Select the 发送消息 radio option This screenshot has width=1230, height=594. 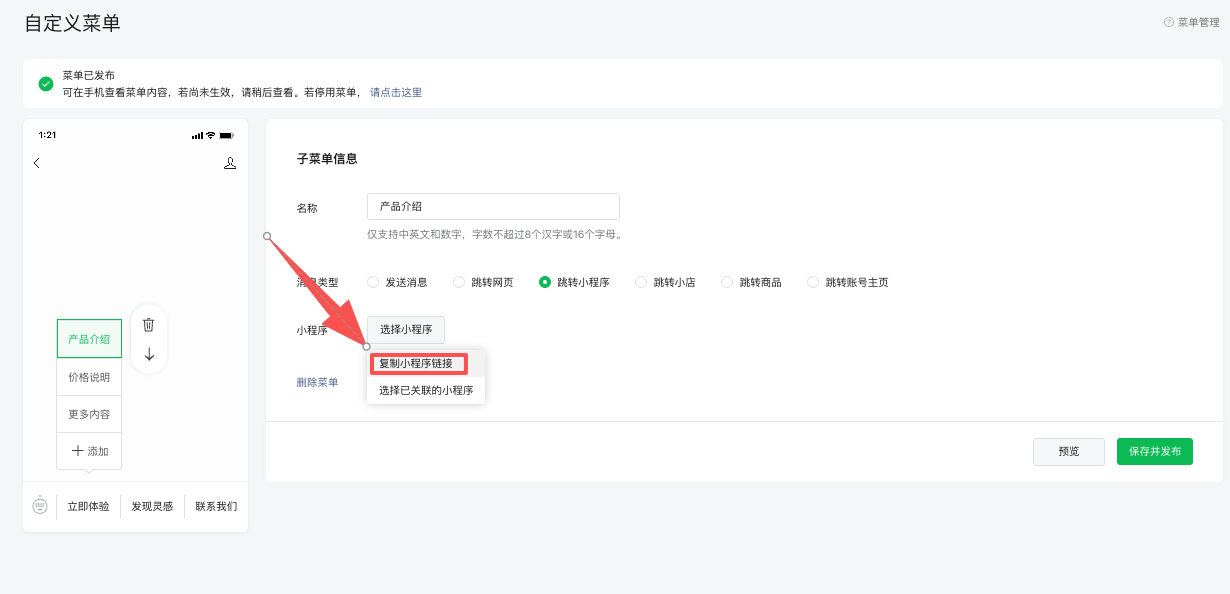373,282
